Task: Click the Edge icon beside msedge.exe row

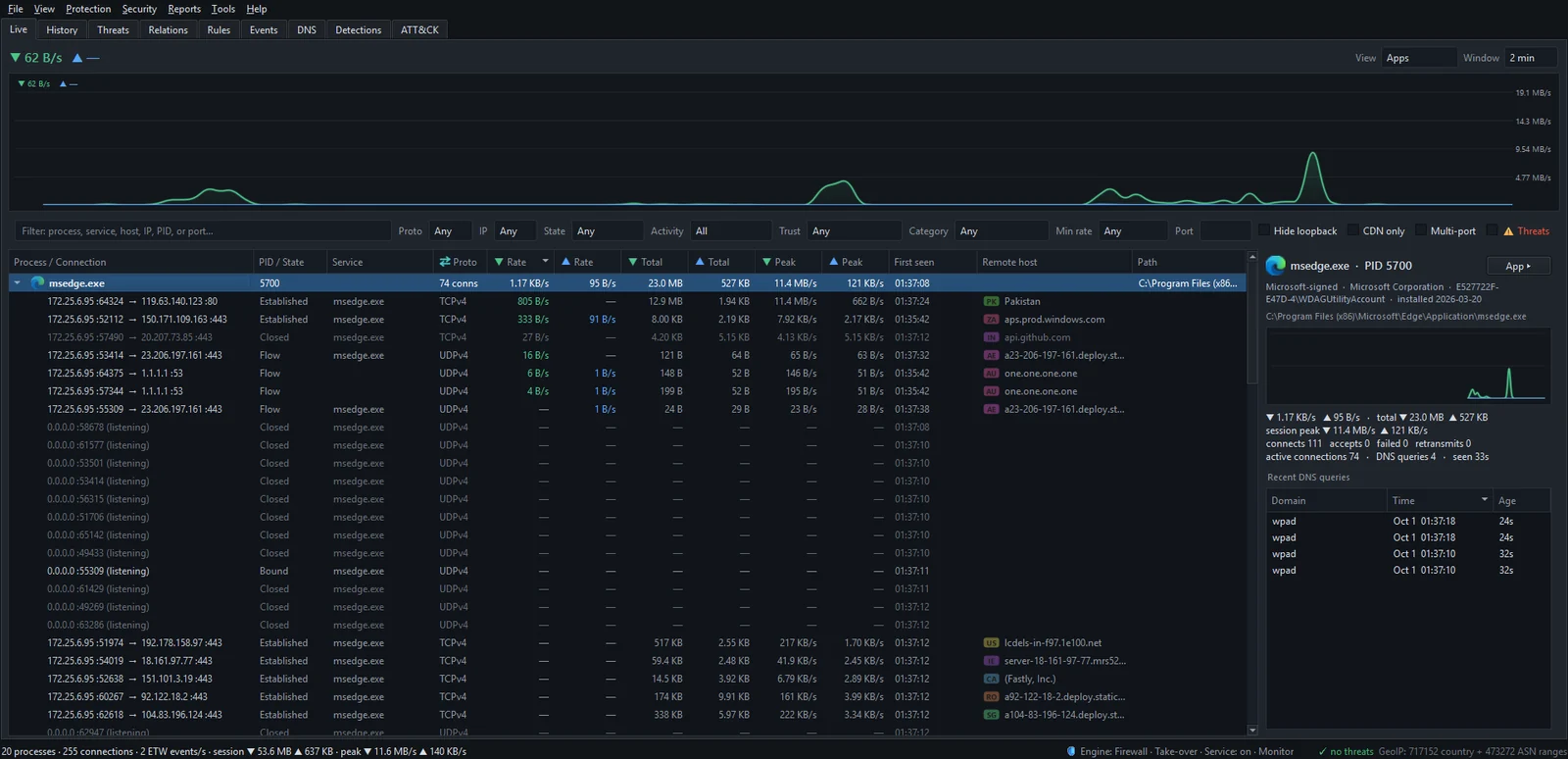Action: [x=38, y=282]
